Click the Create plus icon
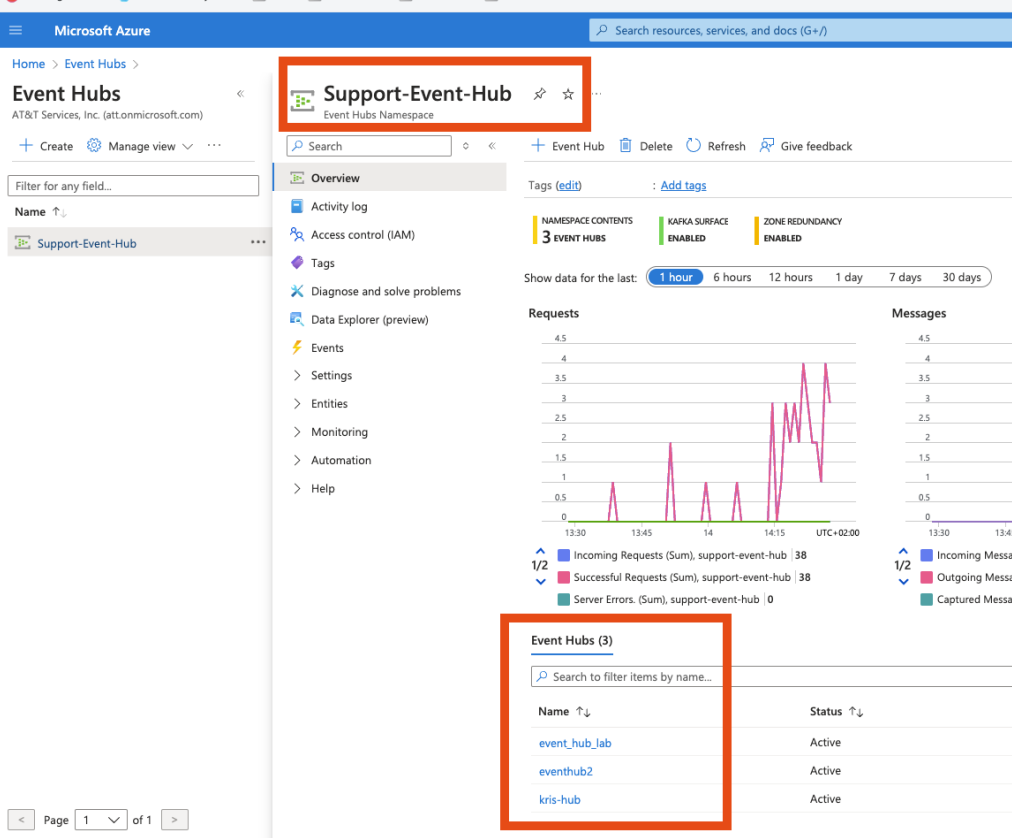The width and height of the screenshot is (1012, 838). click(26, 145)
